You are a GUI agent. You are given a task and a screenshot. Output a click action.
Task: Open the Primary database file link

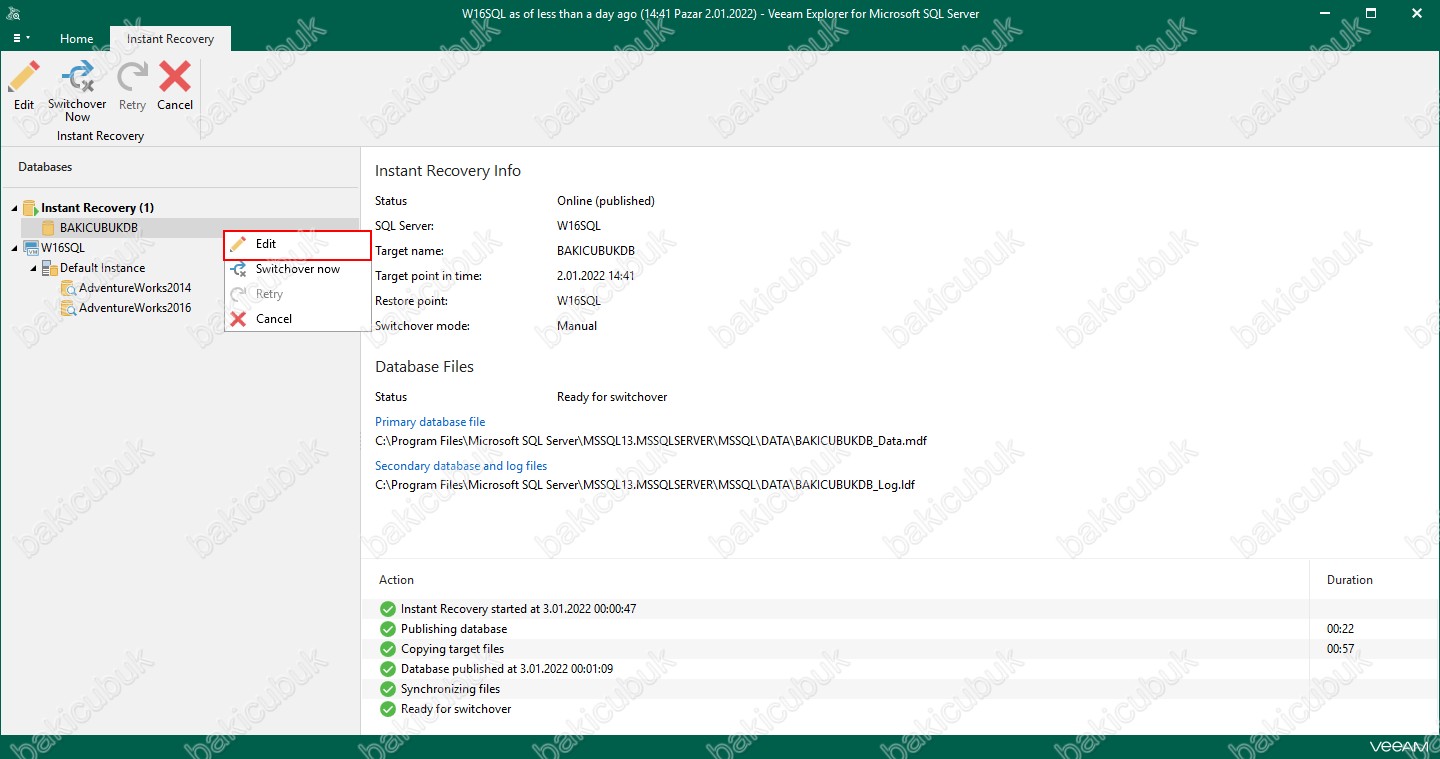[x=430, y=422]
